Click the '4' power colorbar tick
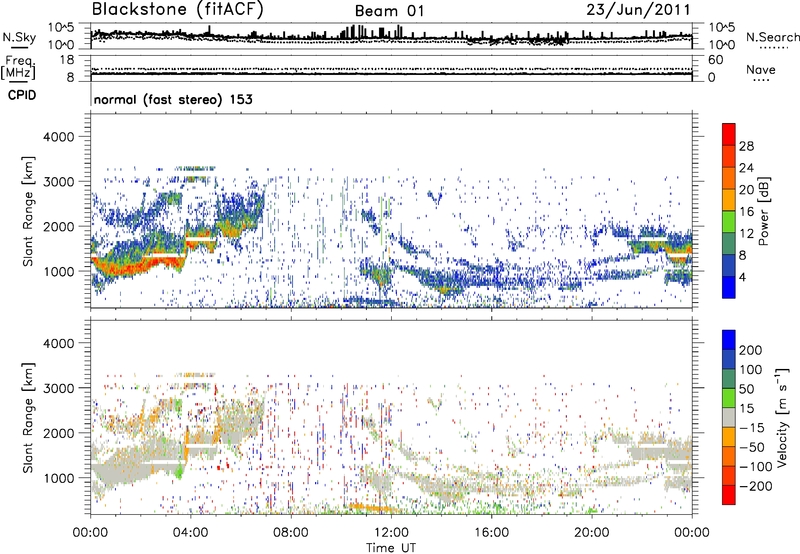The height and width of the screenshot is (554, 800). [743, 277]
